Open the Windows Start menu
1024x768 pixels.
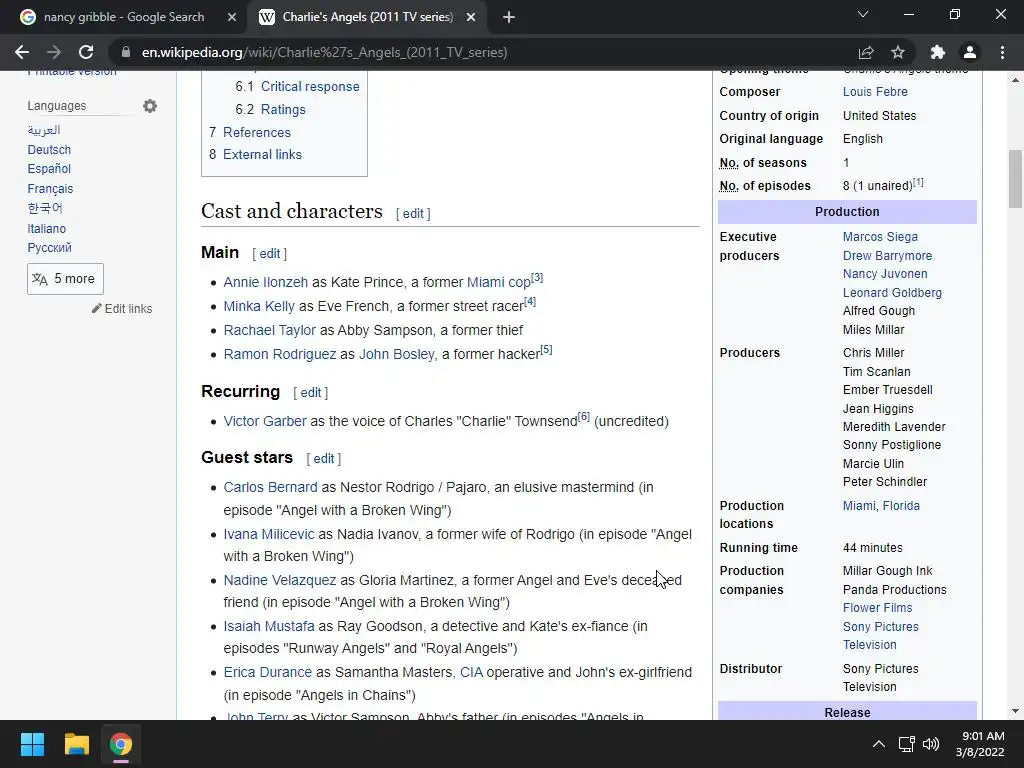32,744
